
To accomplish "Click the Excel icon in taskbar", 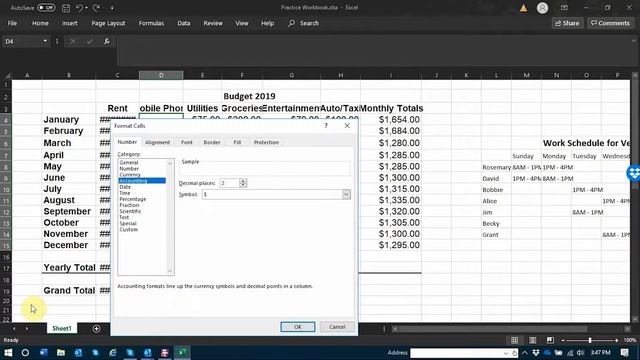I will 182,352.
